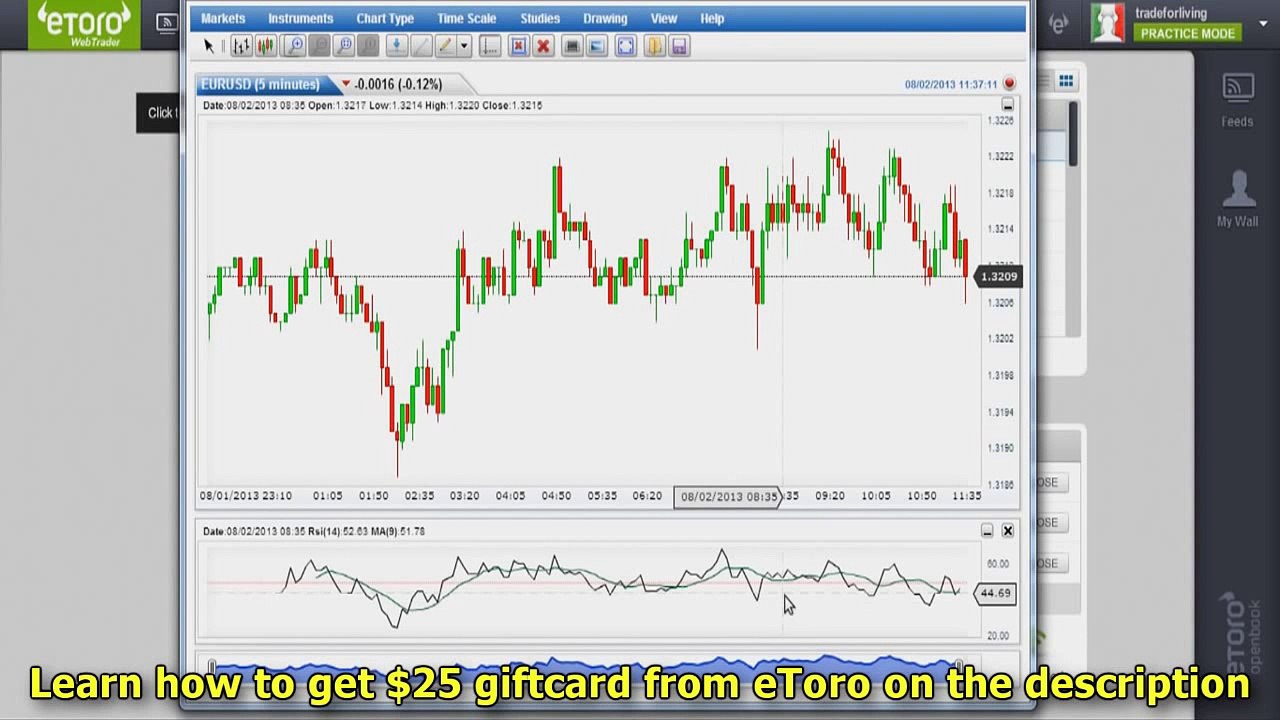Open the View menu
The width and height of the screenshot is (1280, 720).
[664, 18]
